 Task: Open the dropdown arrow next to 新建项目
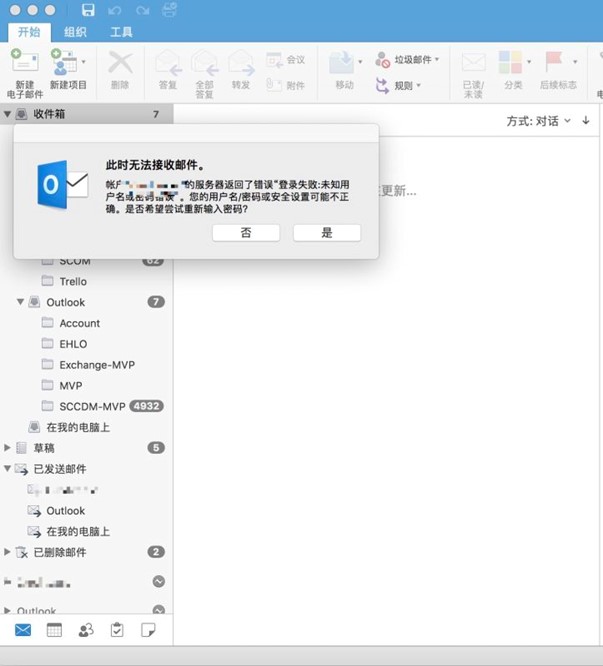(x=84, y=62)
